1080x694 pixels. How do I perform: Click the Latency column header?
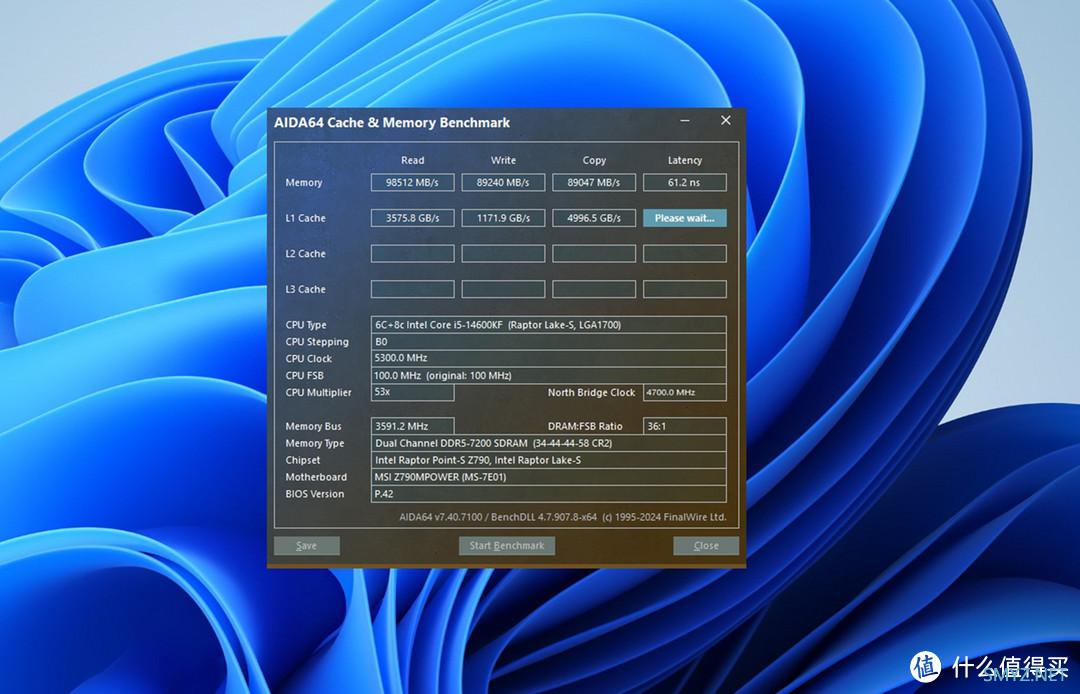coord(685,160)
